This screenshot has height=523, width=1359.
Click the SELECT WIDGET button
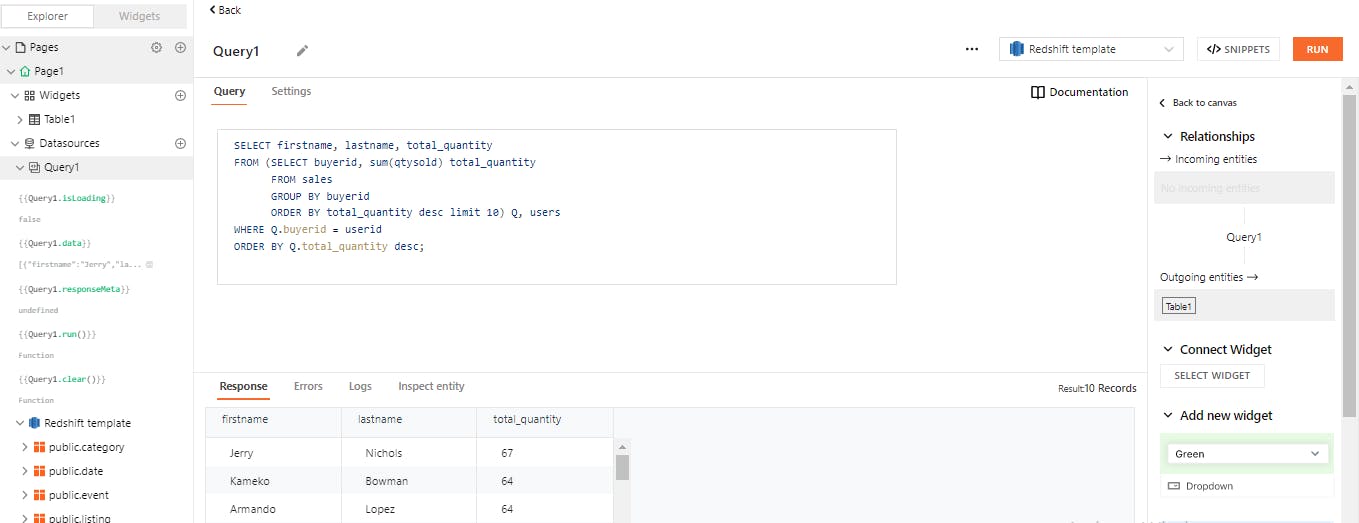[1212, 376]
